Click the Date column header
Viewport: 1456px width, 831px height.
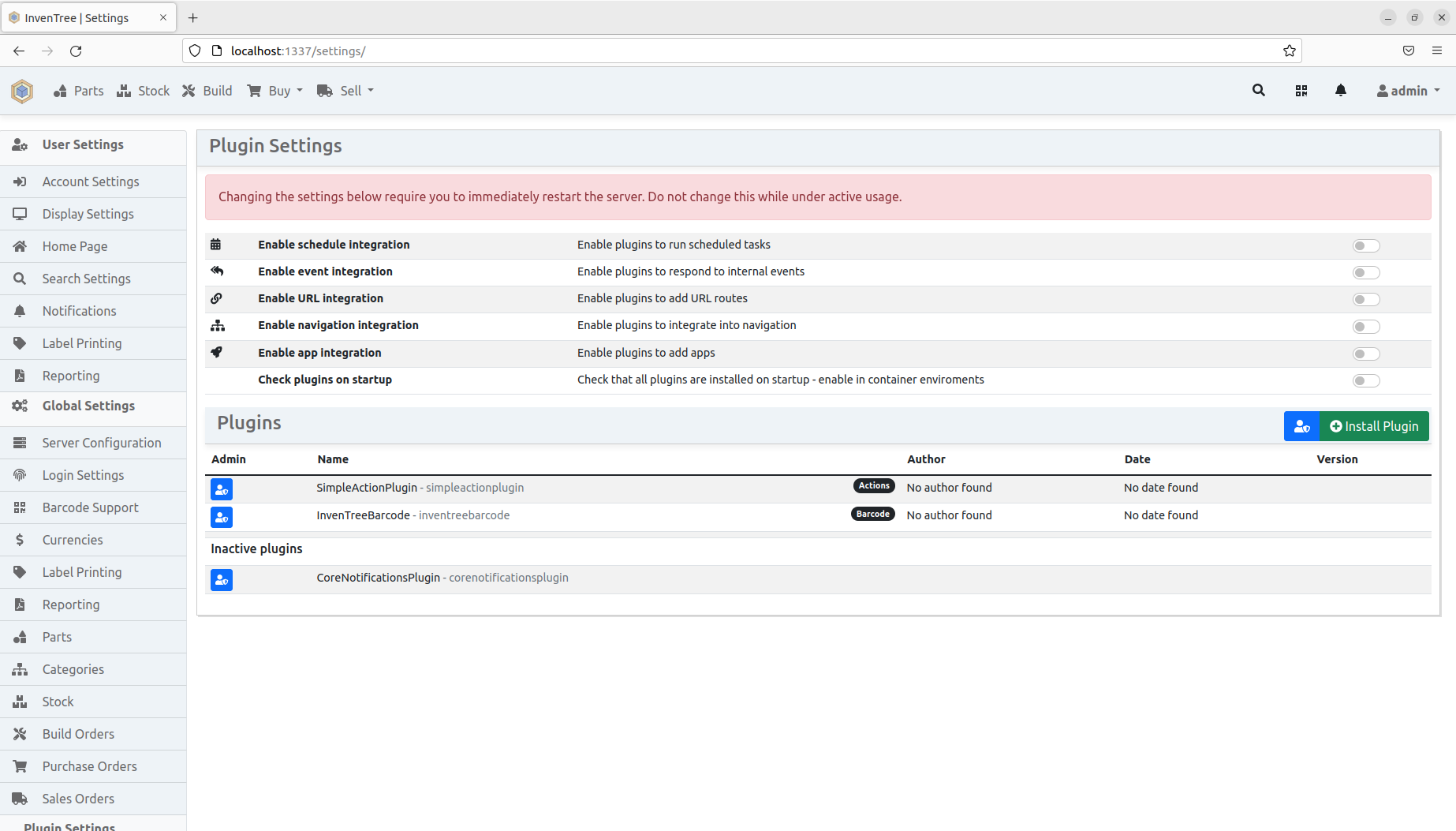1137,459
